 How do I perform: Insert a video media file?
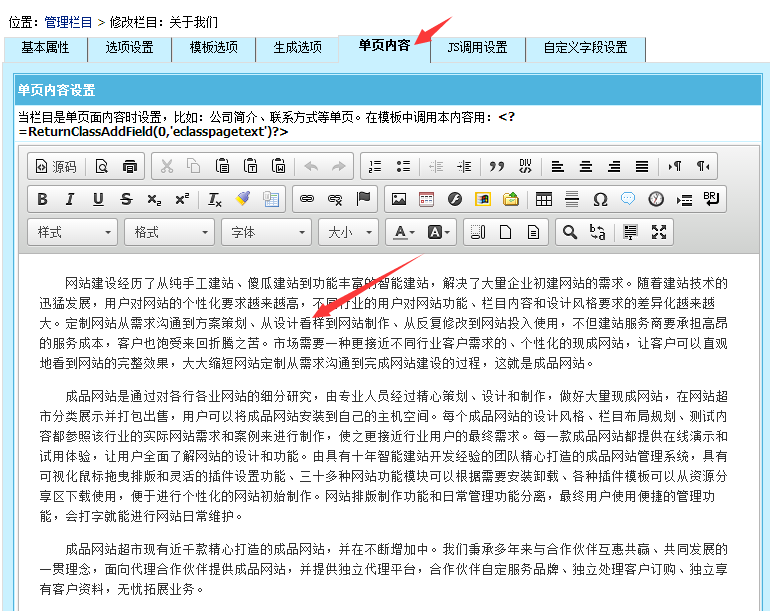tap(483, 199)
